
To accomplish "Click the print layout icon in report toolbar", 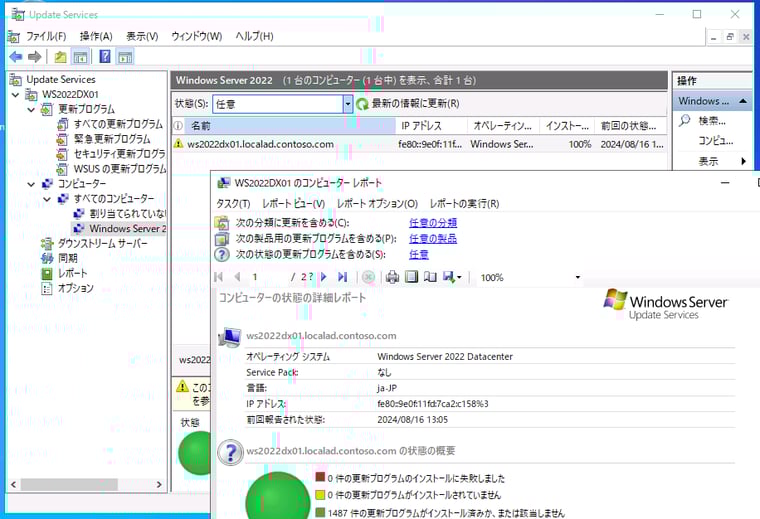I will [x=411, y=277].
